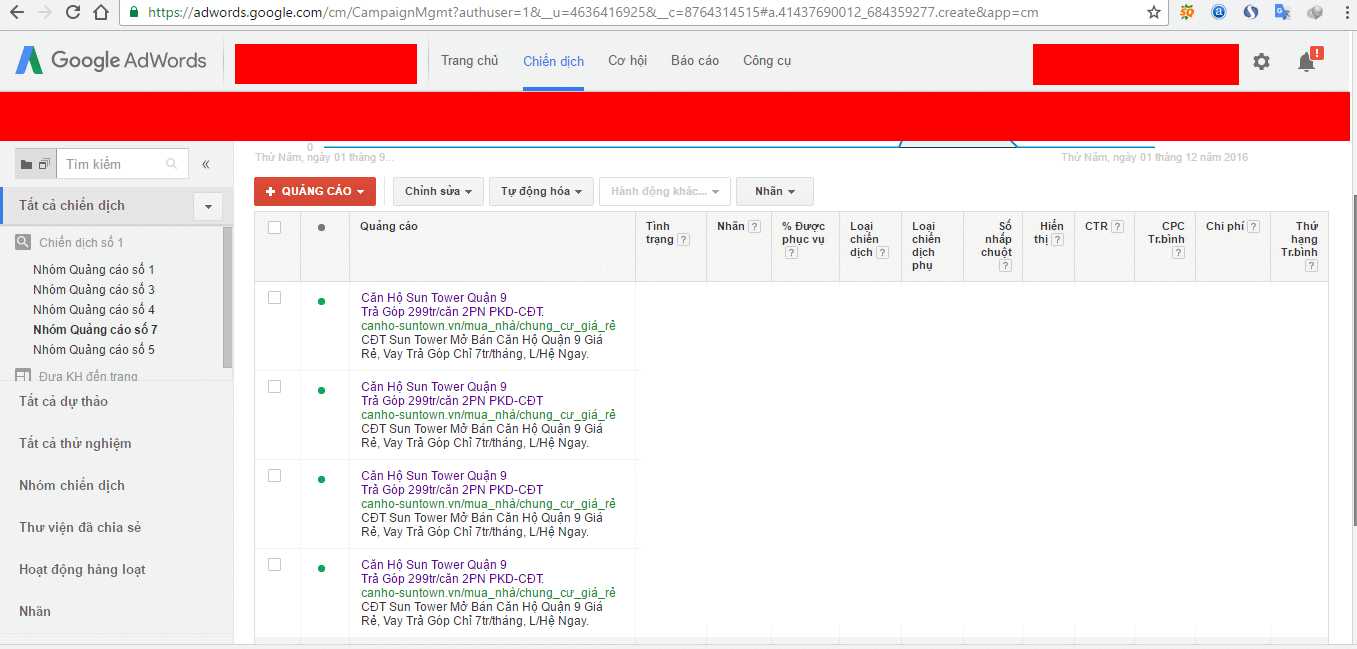
Task: Click the browser address bar URL
Action: (x=592, y=13)
